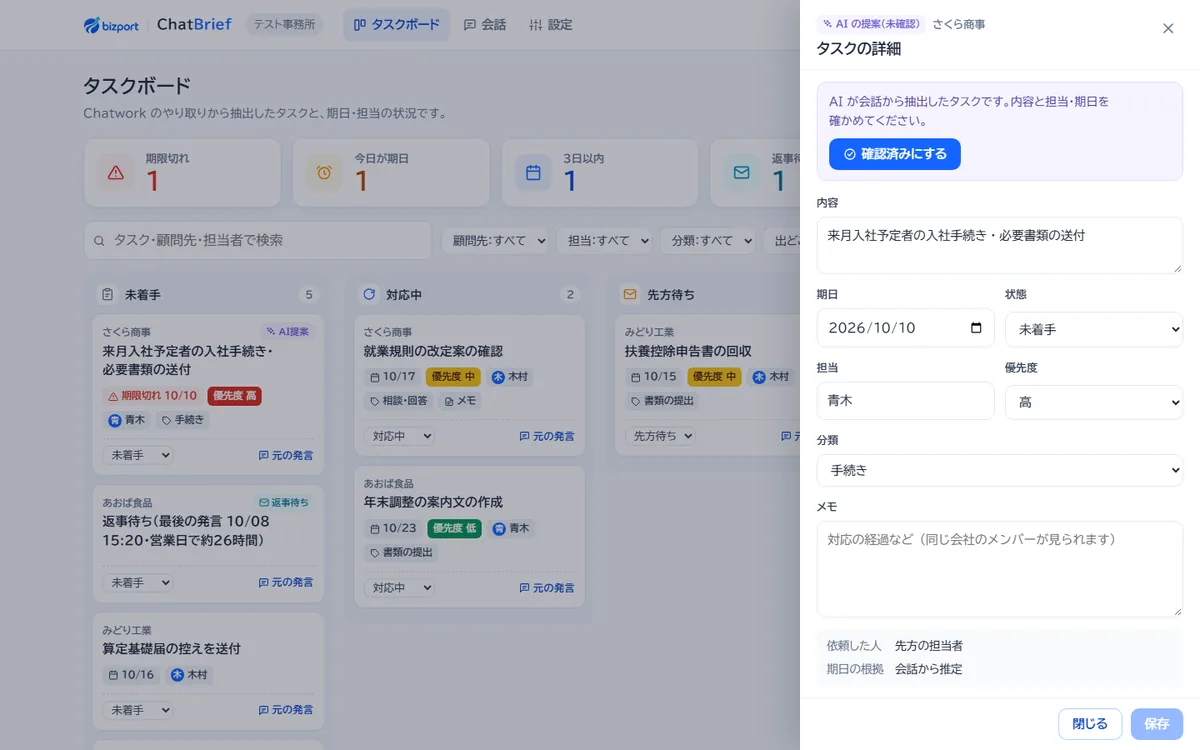The image size is (1200, 750).
Task: Open the 先方待ち status dropdown
Action: pos(661,436)
